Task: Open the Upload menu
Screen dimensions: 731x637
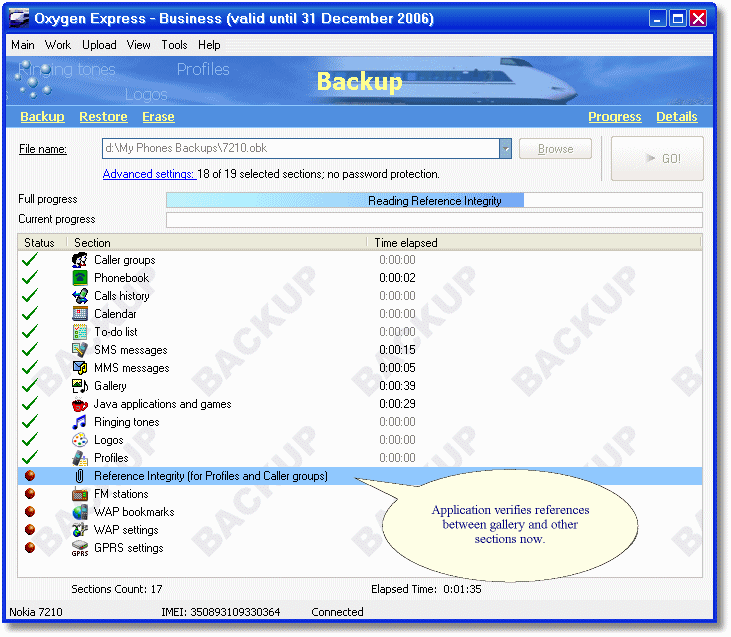Action: (x=99, y=45)
